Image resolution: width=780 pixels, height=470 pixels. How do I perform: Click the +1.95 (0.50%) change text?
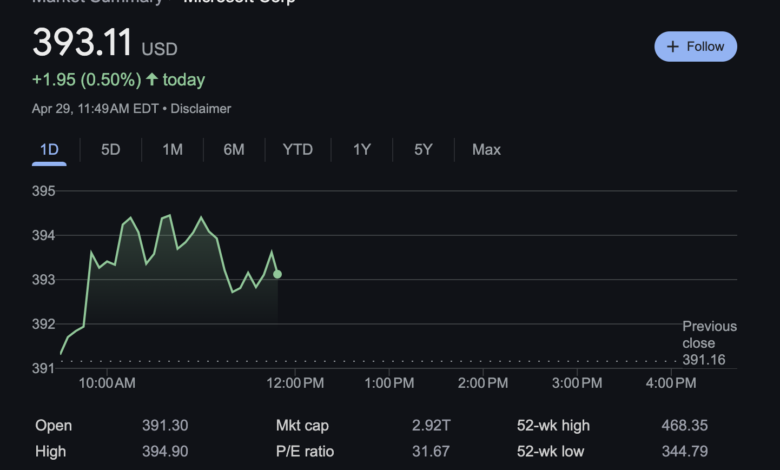pos(87,80)
